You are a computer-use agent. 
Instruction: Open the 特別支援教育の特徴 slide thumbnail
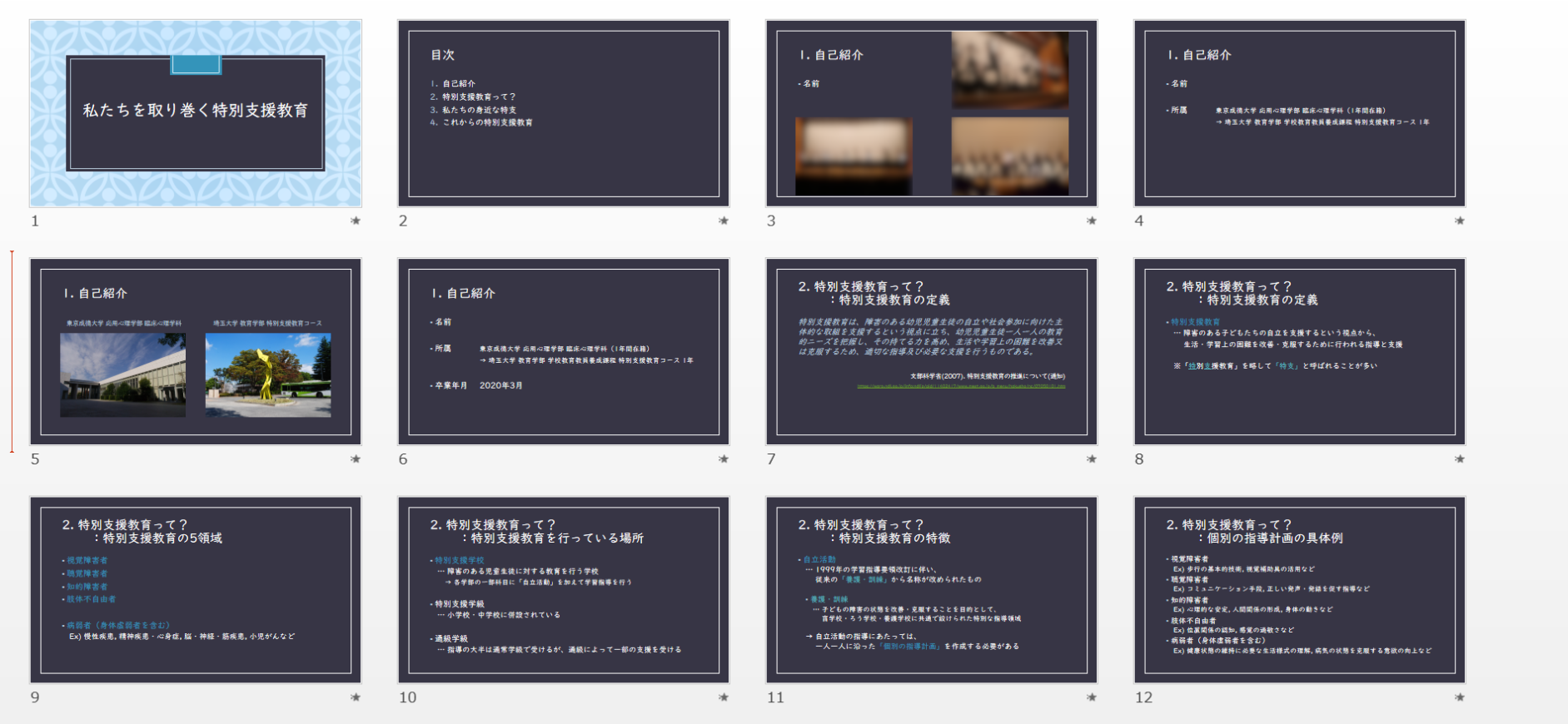tap(932, 590)
